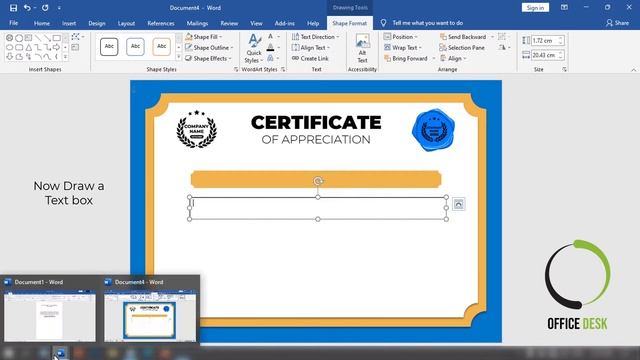Click the Text Fill letter A icon
This screenshot has width=640, height=360.
tap(271, 37)
